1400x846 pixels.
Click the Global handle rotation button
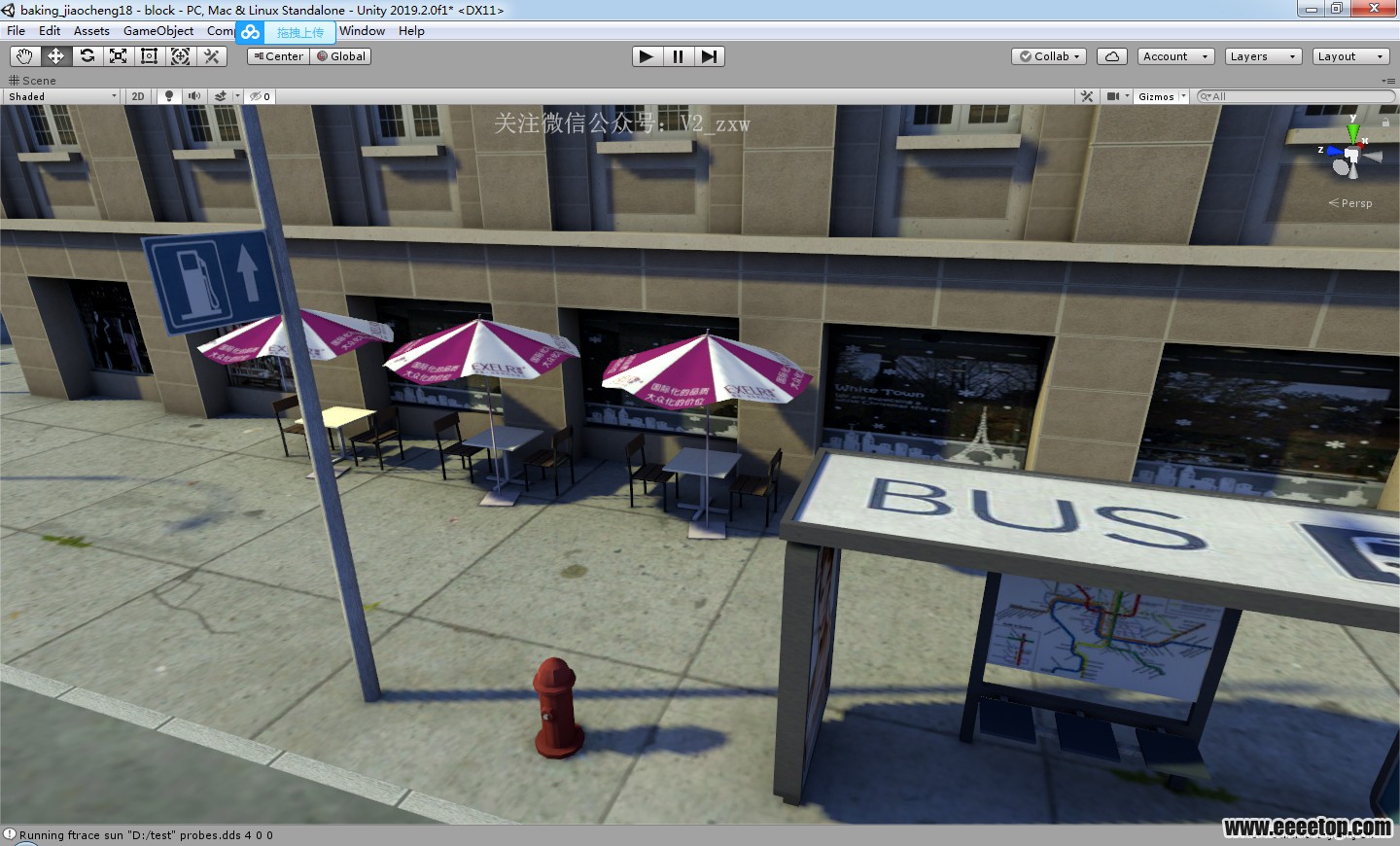(x=341, y=56)
